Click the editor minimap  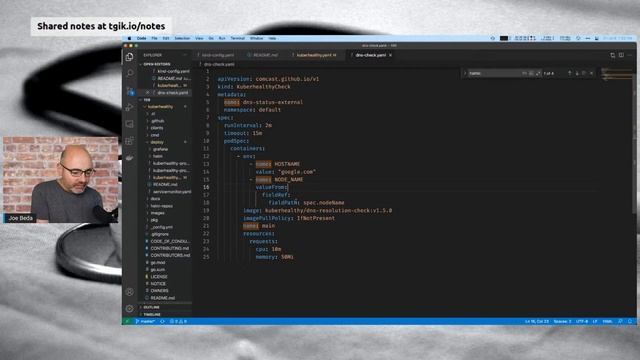coord(616,76)
